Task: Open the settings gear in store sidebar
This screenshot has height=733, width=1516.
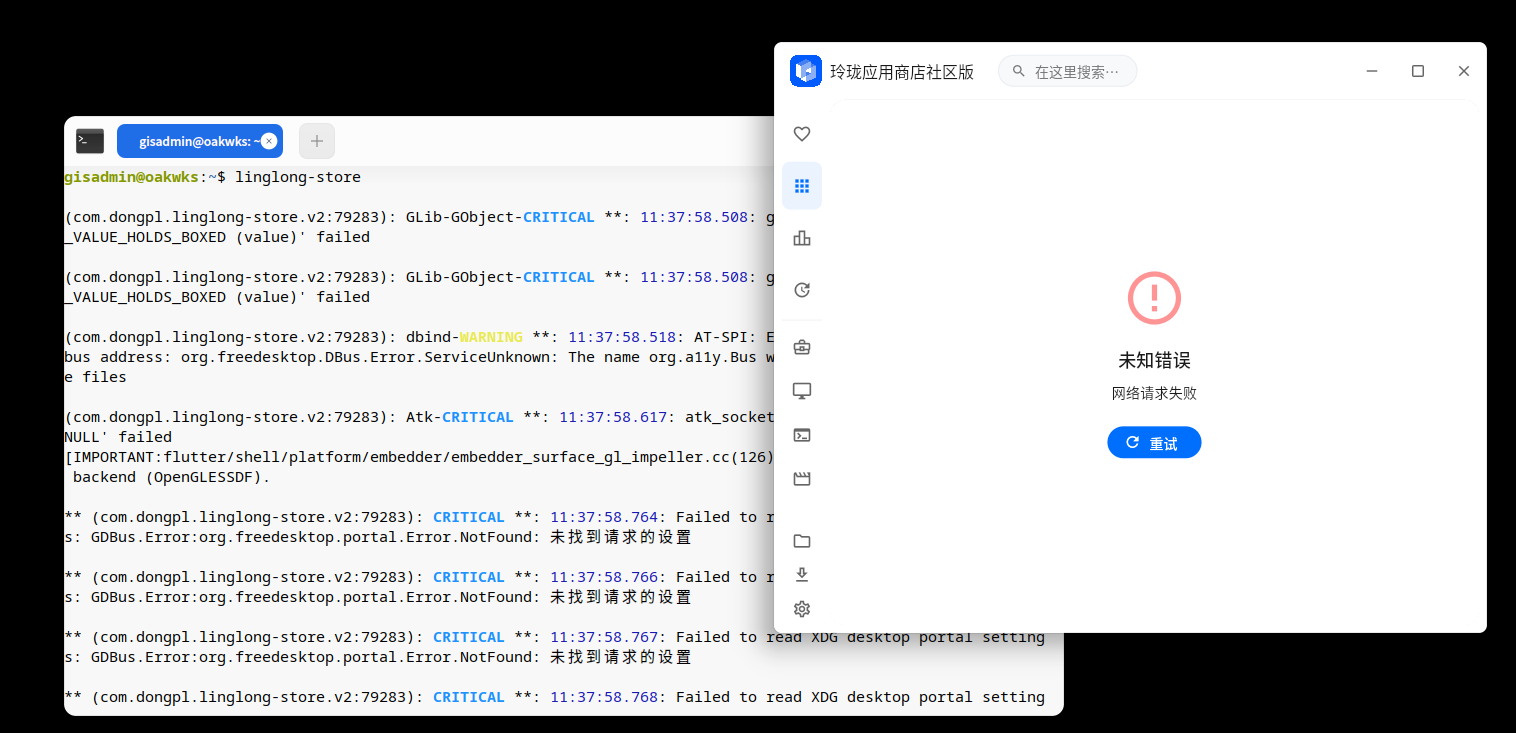Action: [x=801, y=609]
